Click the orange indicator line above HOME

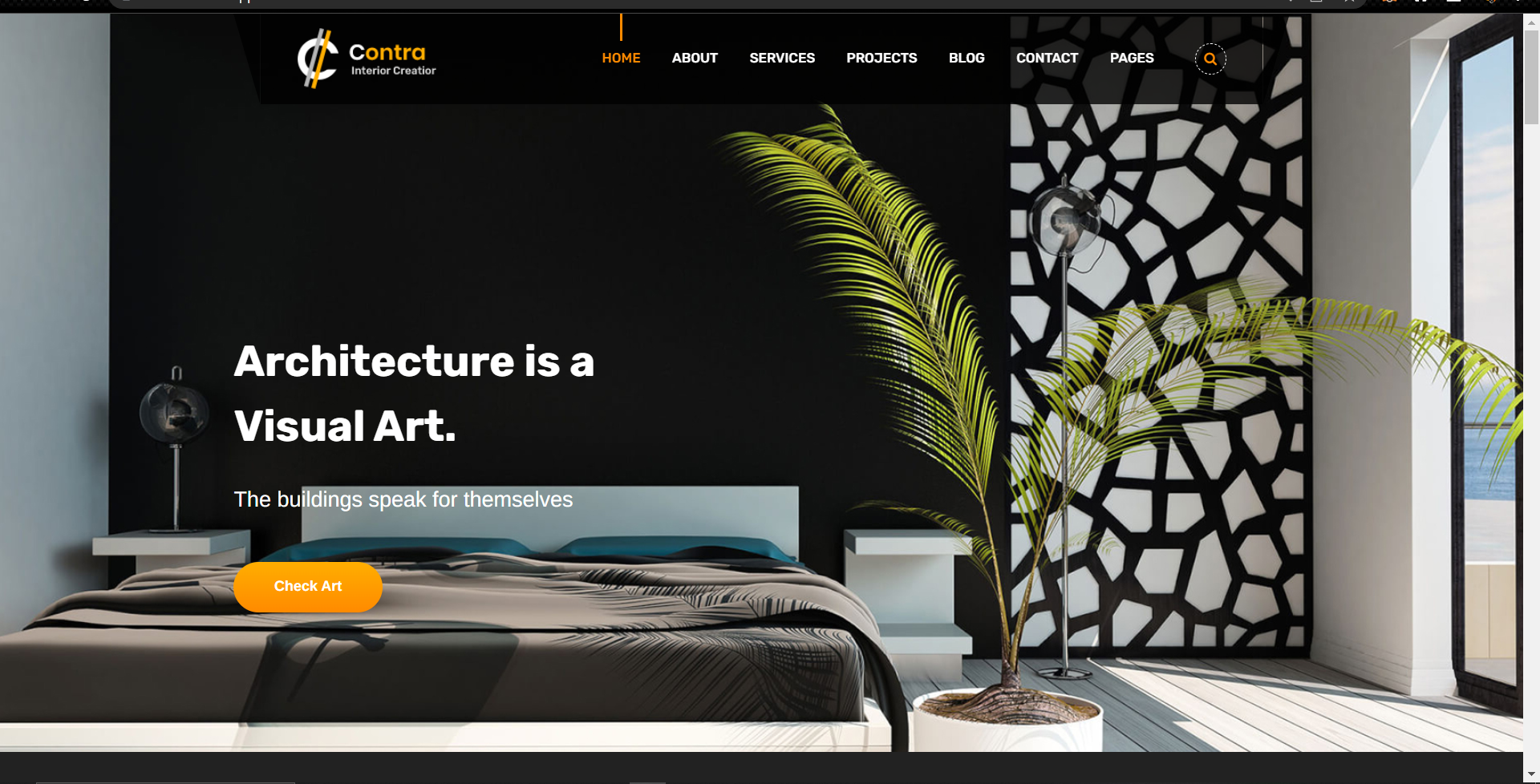[621, 26]
